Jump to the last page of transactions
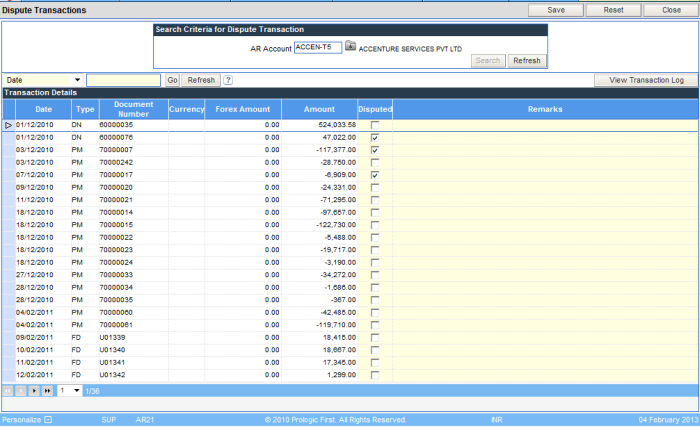The image size is (700, 427). coord(47,390)
